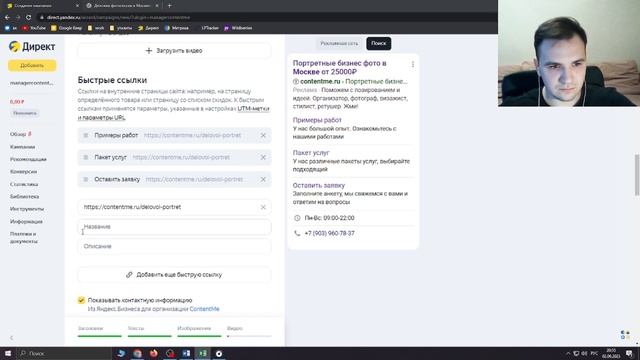Screen dimensions: 640x360
Task: Open UTM-метки и параметры URL link
Action: click(173, 113)
